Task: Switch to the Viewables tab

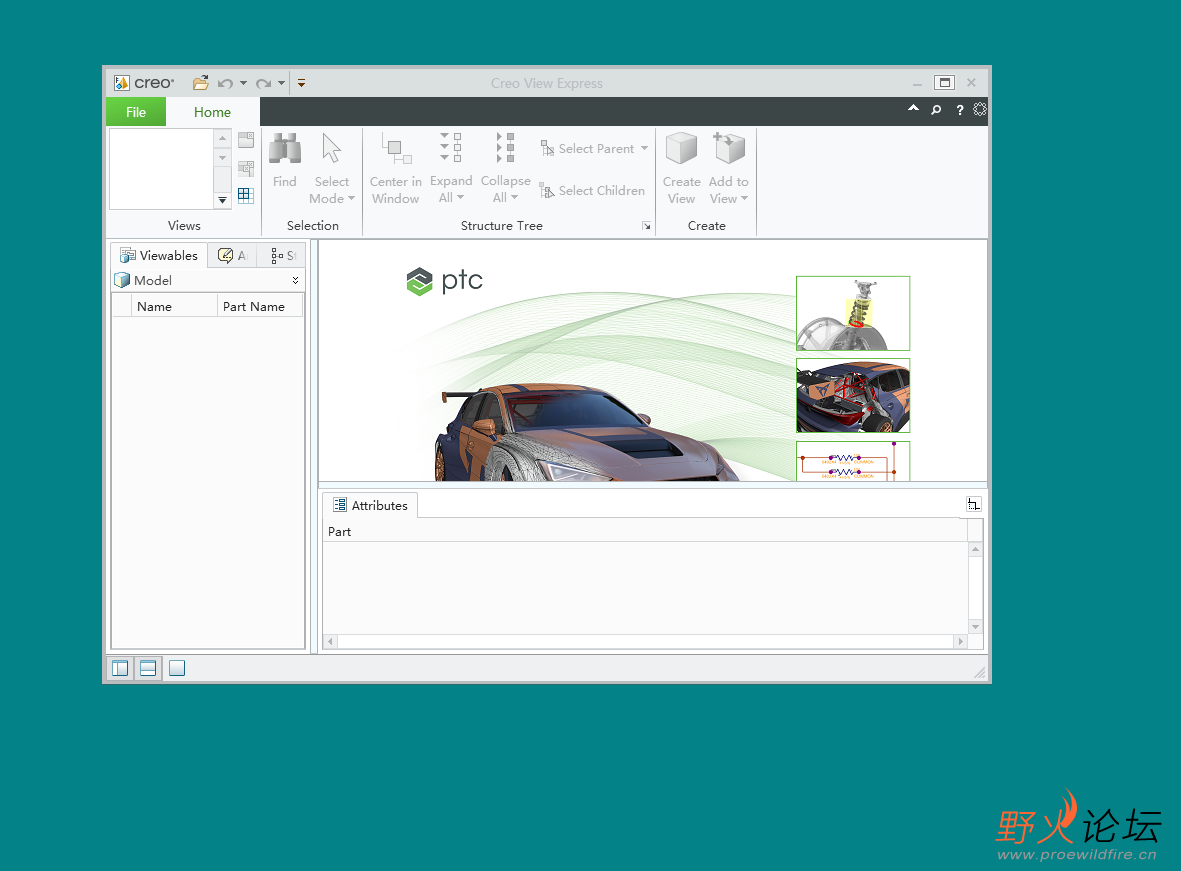Action: click(x=159, y=255)
